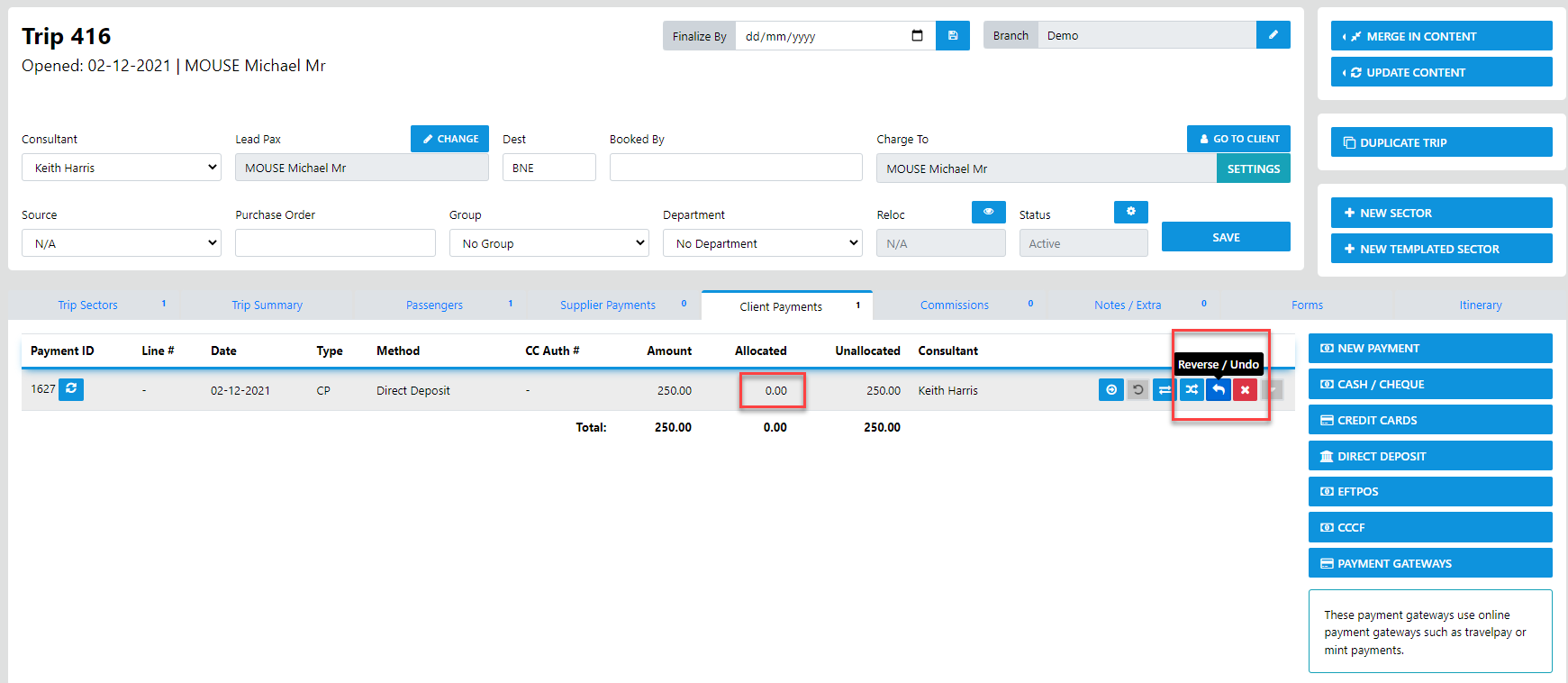Click the Trip 416 heading

67,36
